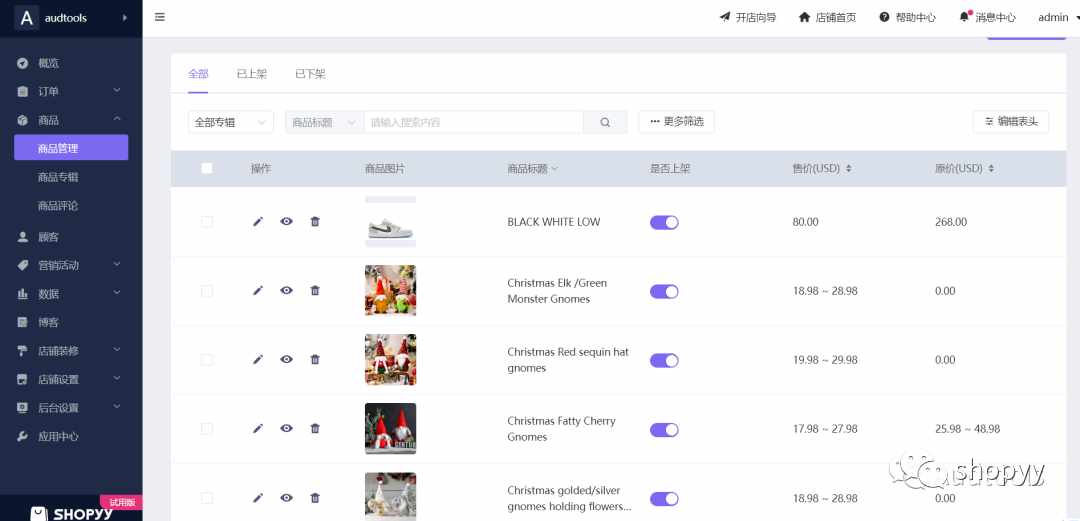Select 商品专辑 in sidebar
1080x521 pixels.
point(58,177)
